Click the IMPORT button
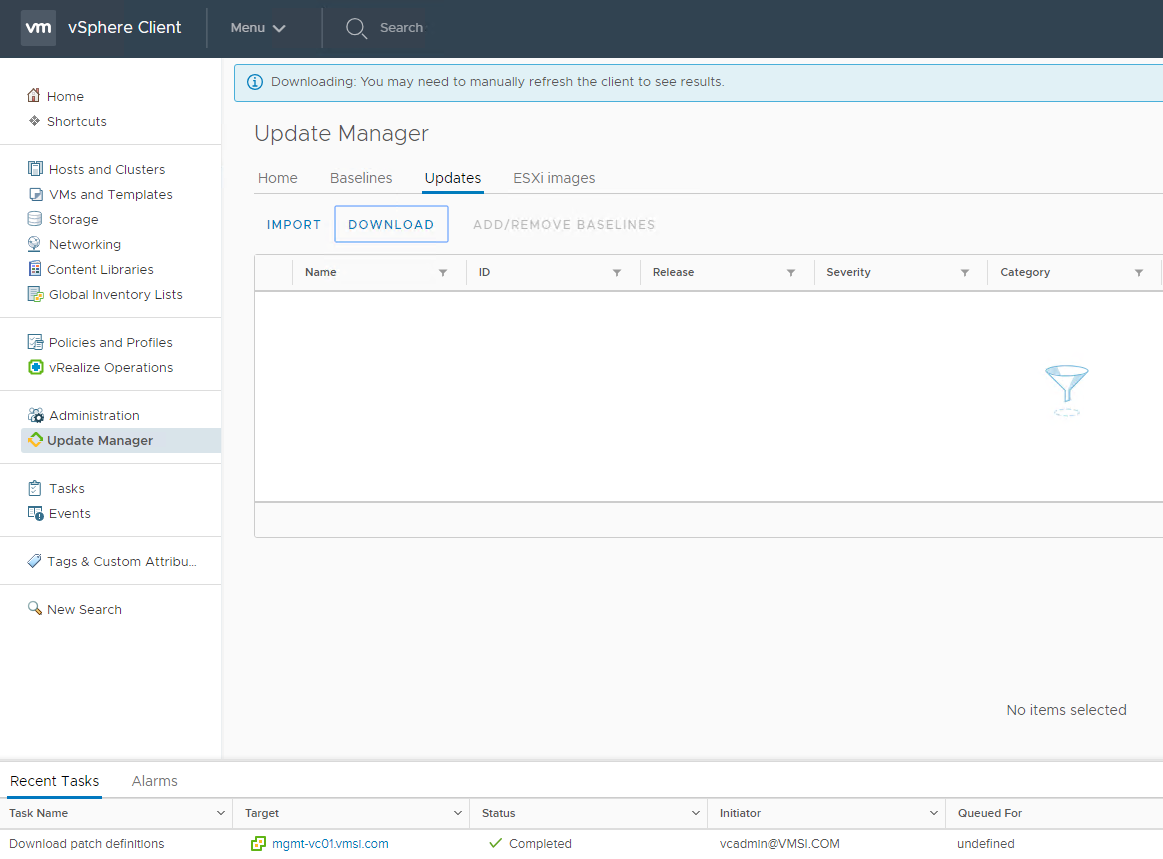Viewport: 1163px width, 859px height. pos(294,224)
